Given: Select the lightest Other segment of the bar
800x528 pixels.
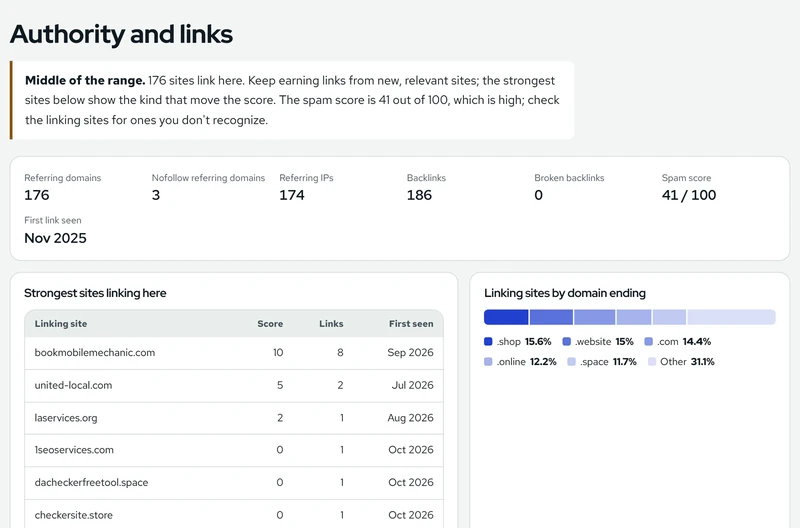Looking at the screenshot, I should (732, 317).
